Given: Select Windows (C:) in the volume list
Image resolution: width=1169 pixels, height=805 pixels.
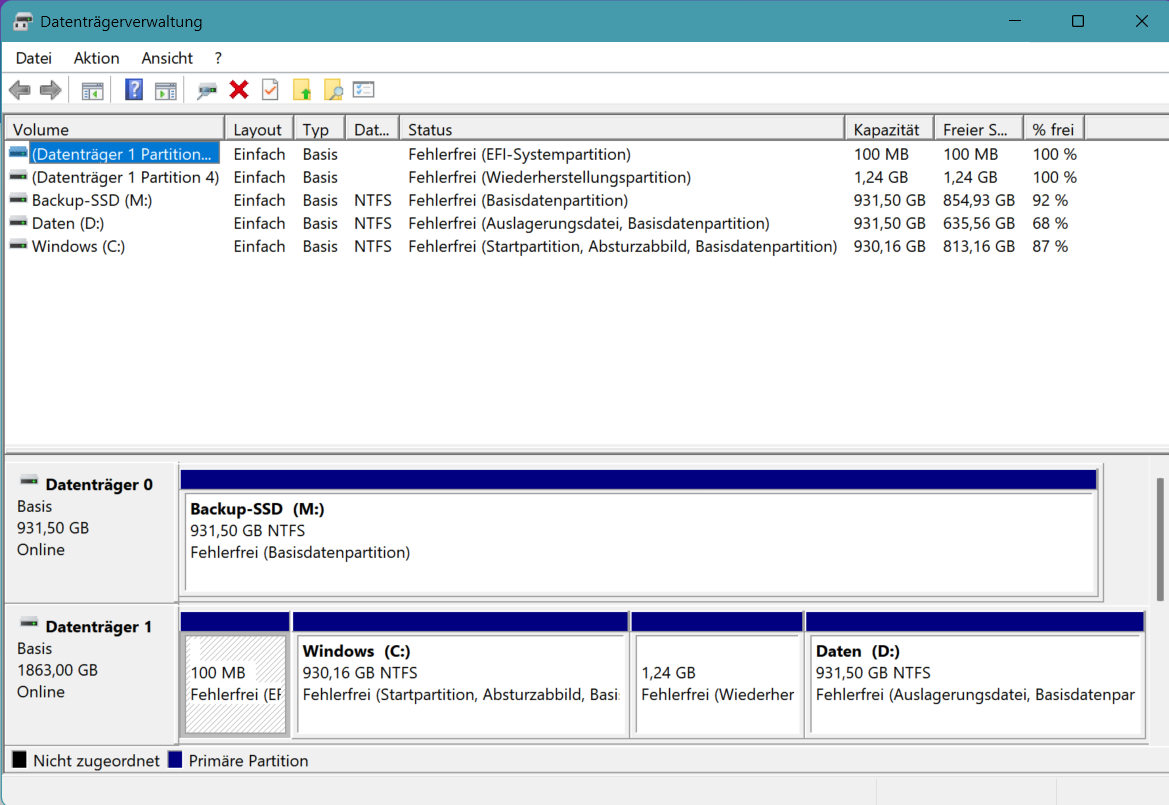Looking at the screenshot, I should tap(78, 246).
